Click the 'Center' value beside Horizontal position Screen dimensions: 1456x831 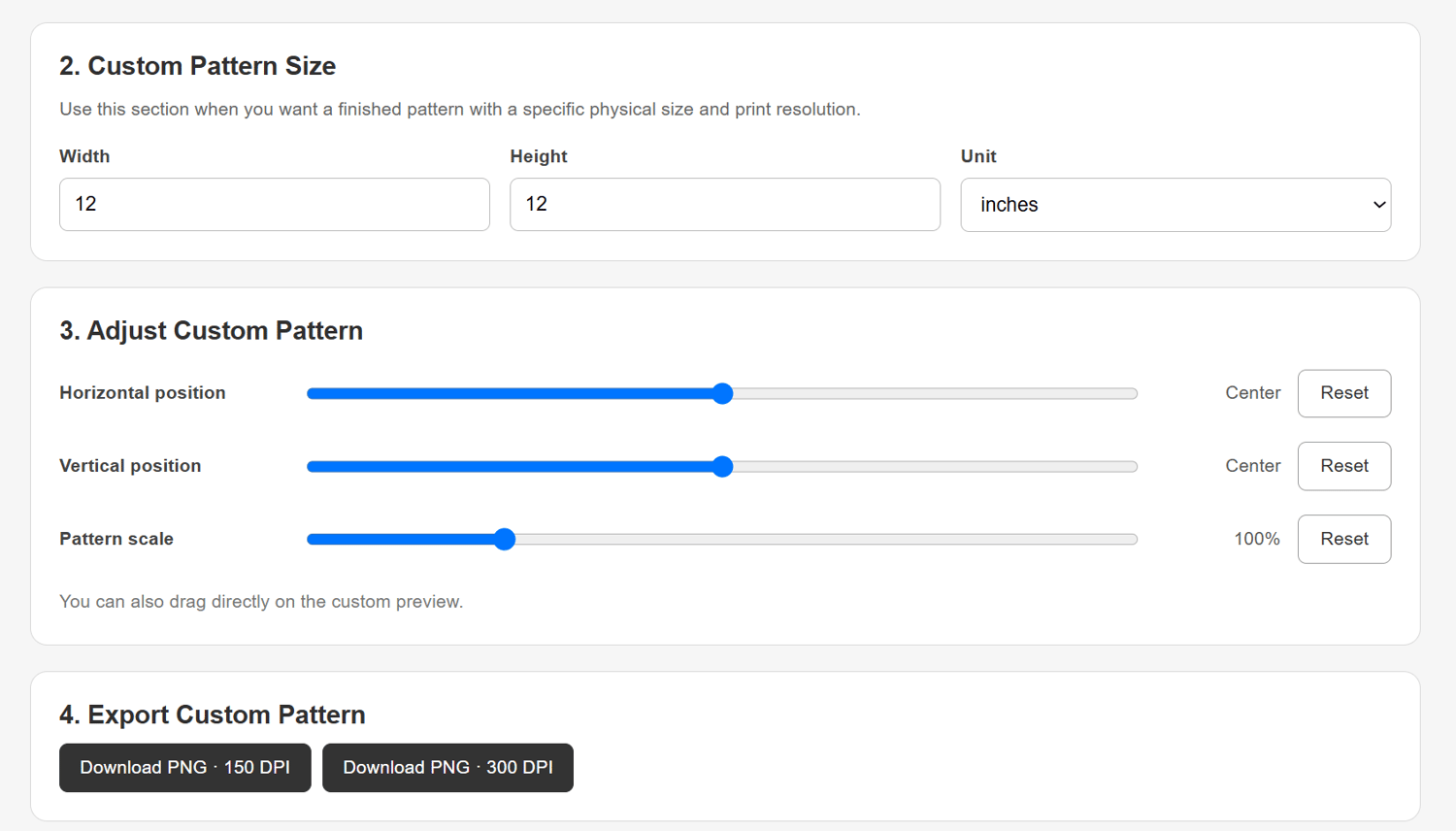click(1253, 393)
